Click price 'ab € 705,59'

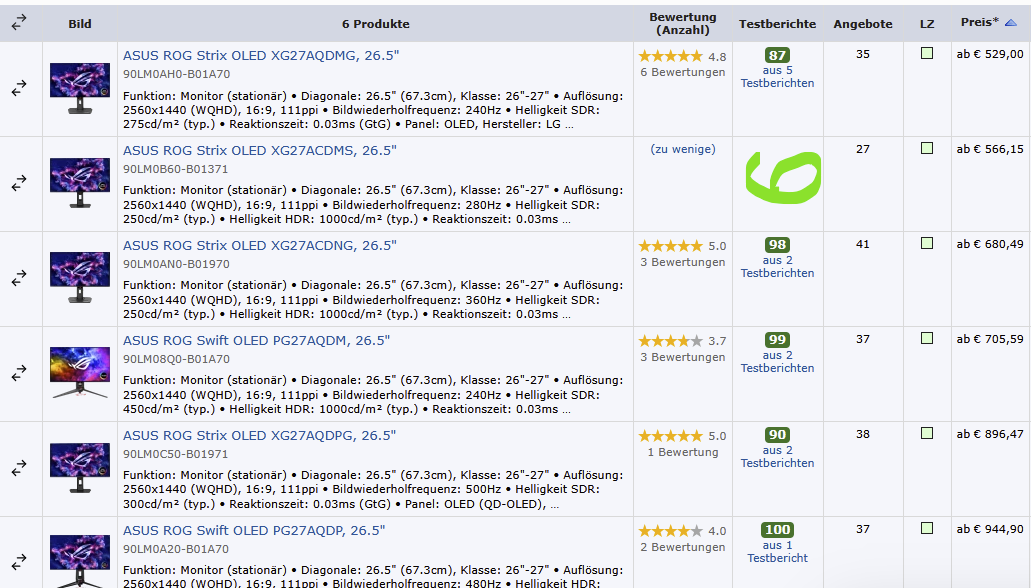[x=990, y=339]
